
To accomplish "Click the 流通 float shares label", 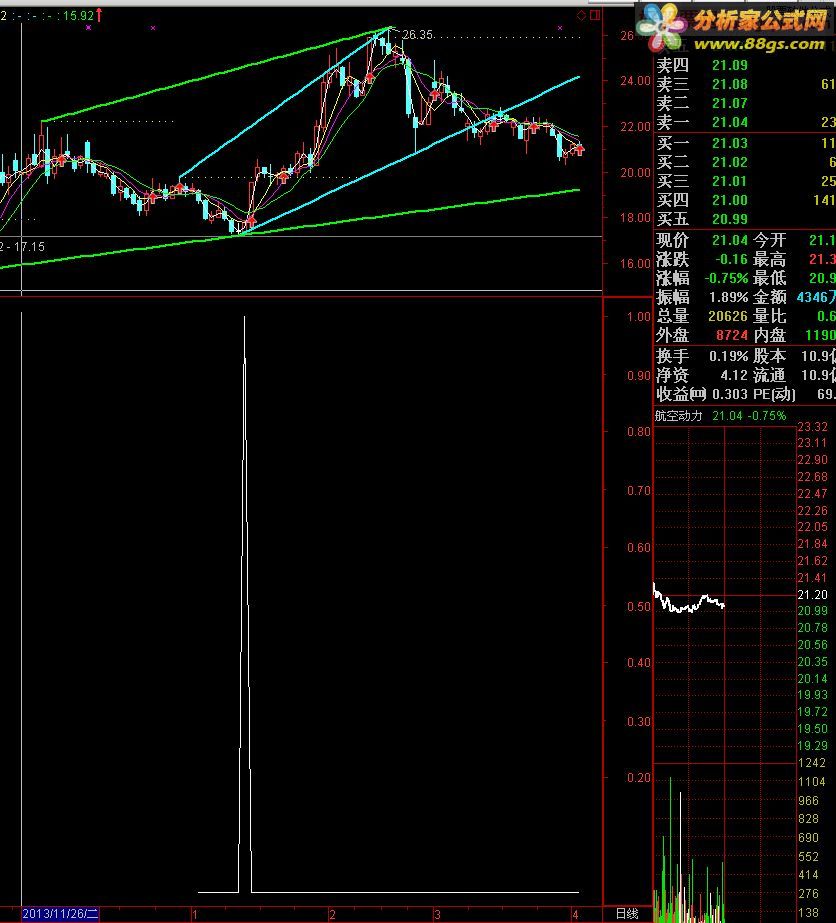I will (769, 375).
